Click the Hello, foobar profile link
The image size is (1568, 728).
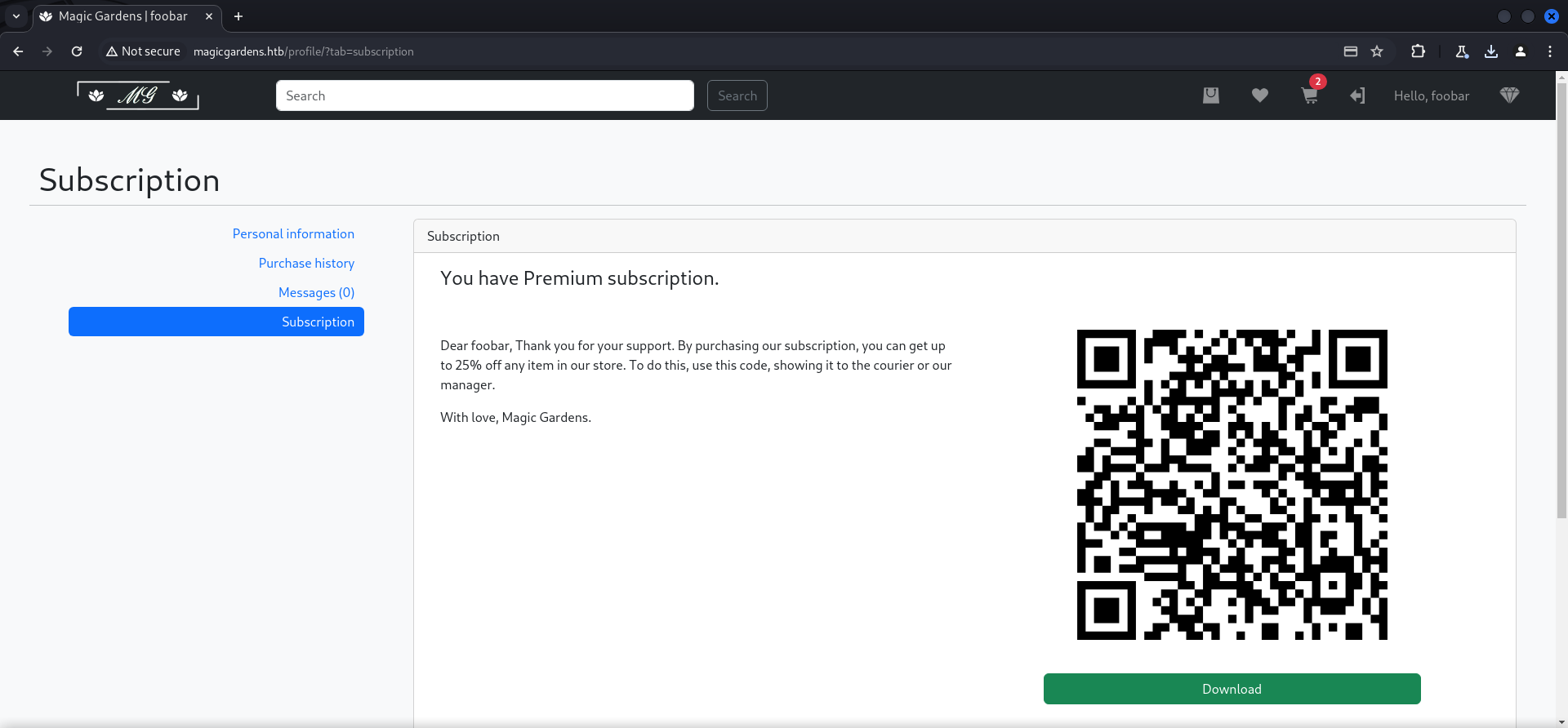1431,96
